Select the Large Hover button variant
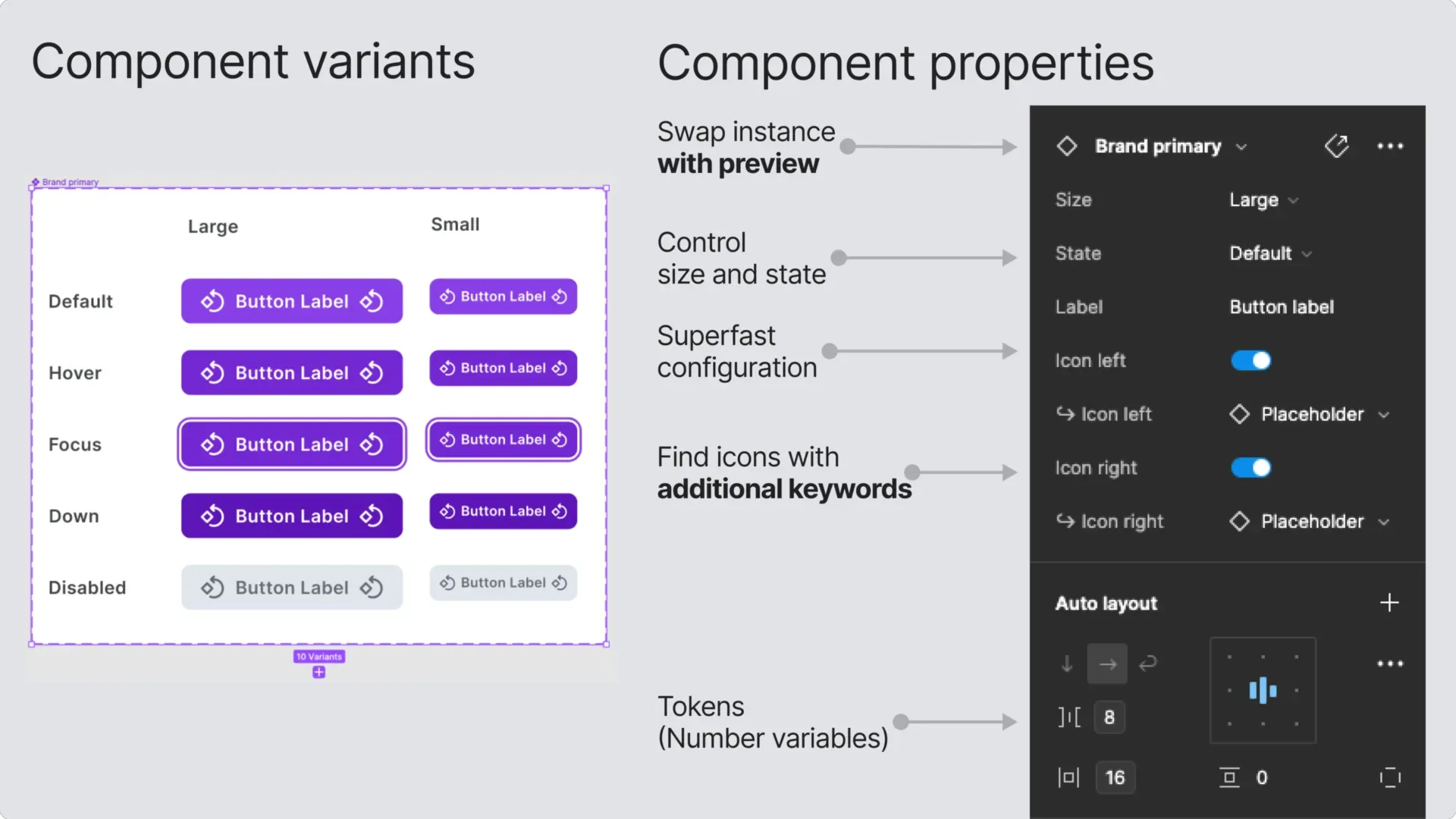The image size is (1456, 819). (x=292, y=372)
